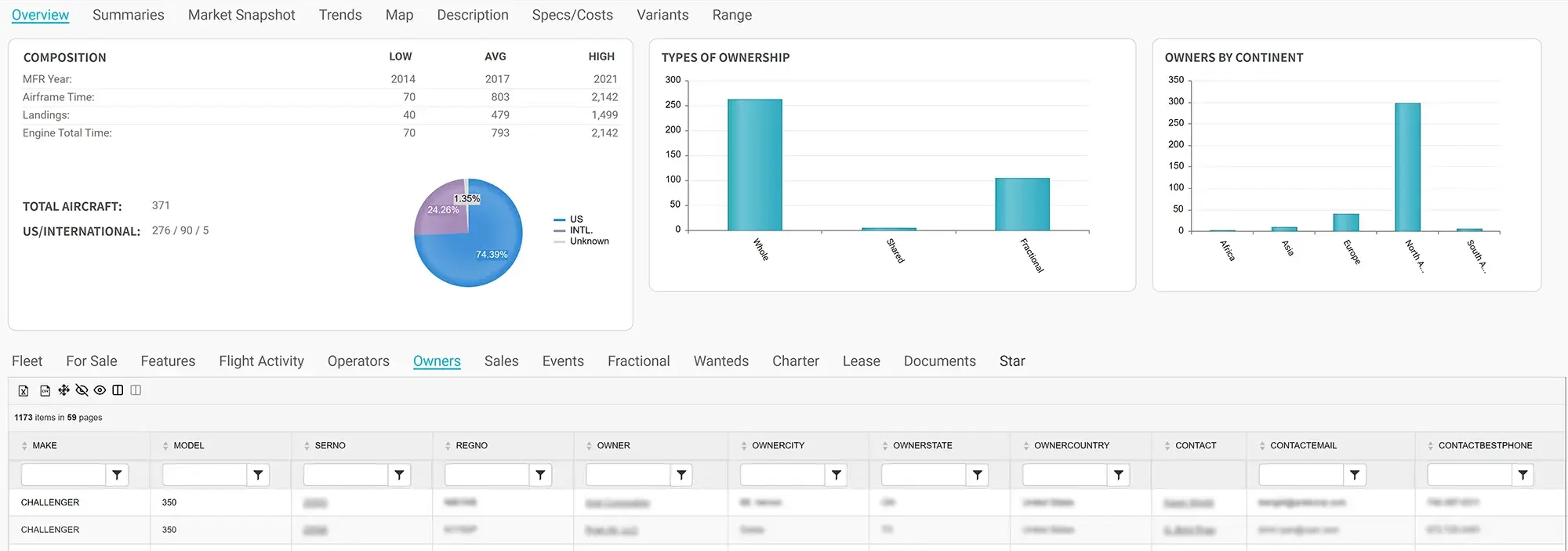Sort table by MODEL column arrows
The image size is (1568, 551).
coord(165,446)
